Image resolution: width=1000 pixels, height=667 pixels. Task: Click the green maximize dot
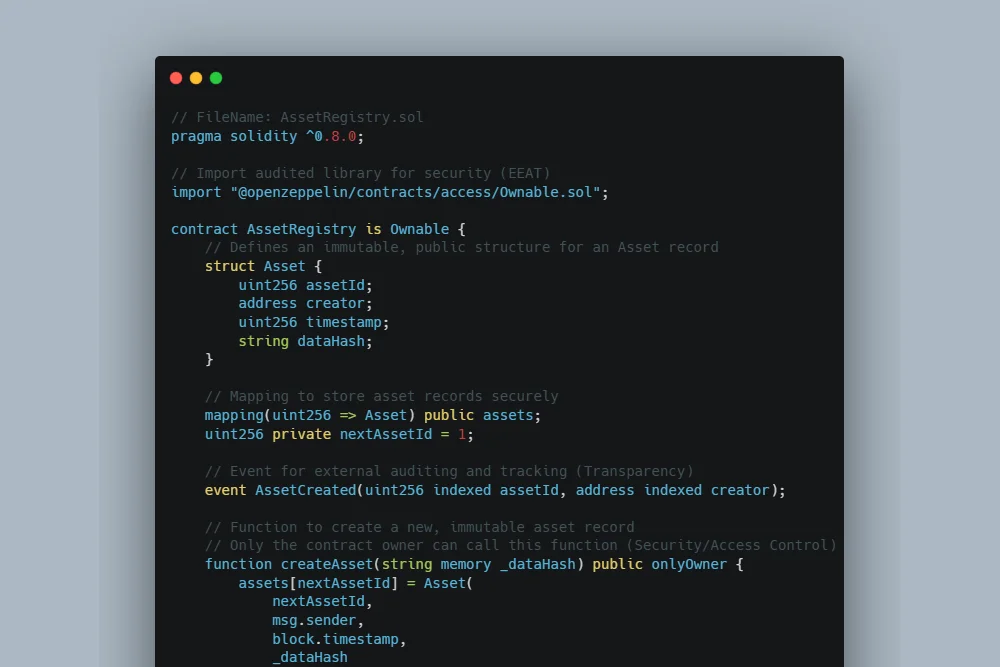(x=216, y=78)
